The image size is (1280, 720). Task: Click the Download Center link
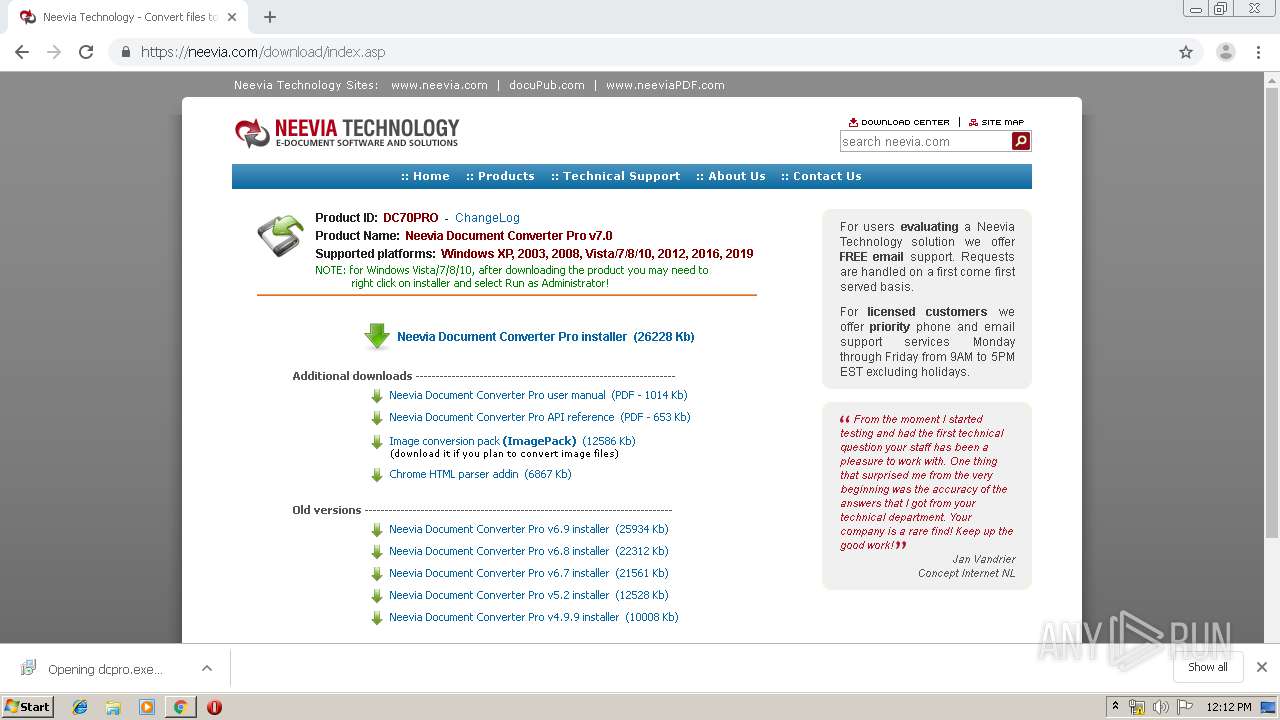coord(899,122)
